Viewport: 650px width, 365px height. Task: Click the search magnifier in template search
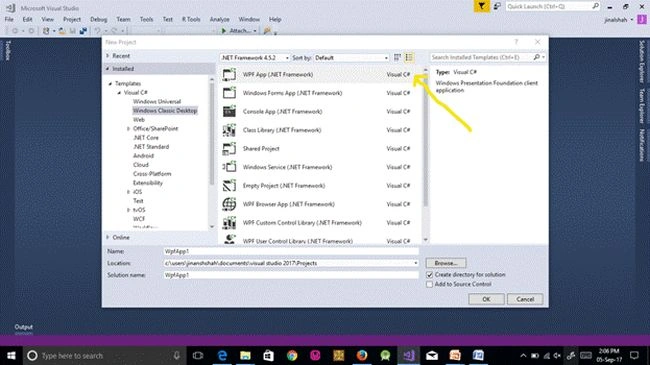pos(537,57)
